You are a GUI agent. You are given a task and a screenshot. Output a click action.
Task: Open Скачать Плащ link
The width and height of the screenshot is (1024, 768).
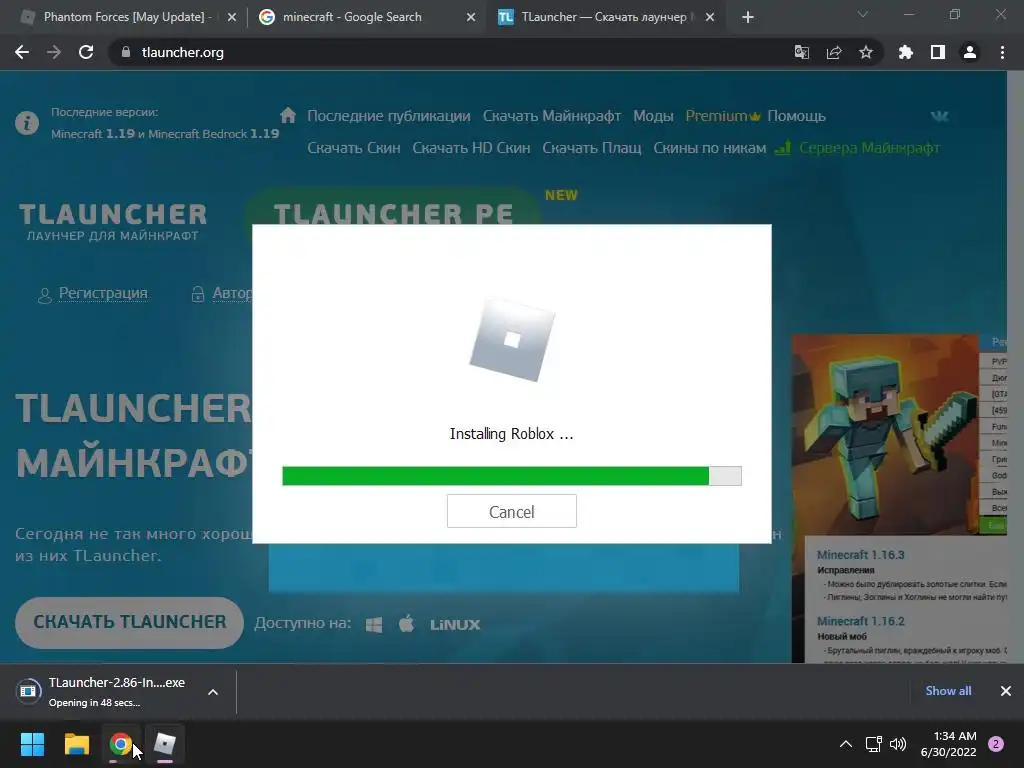click(x=592, y=148)
